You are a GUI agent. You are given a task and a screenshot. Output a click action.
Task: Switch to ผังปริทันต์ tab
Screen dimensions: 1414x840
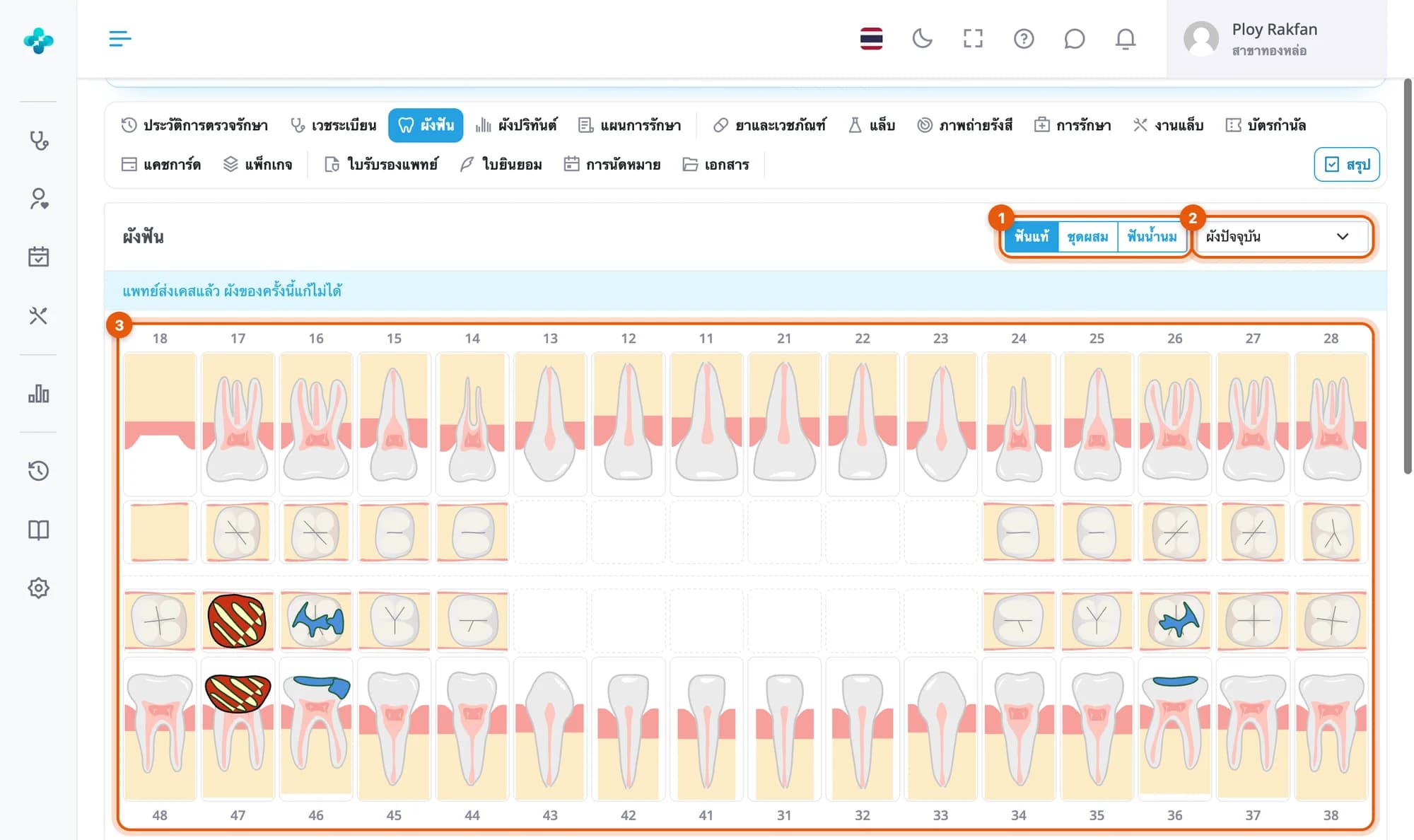[516, 125]
